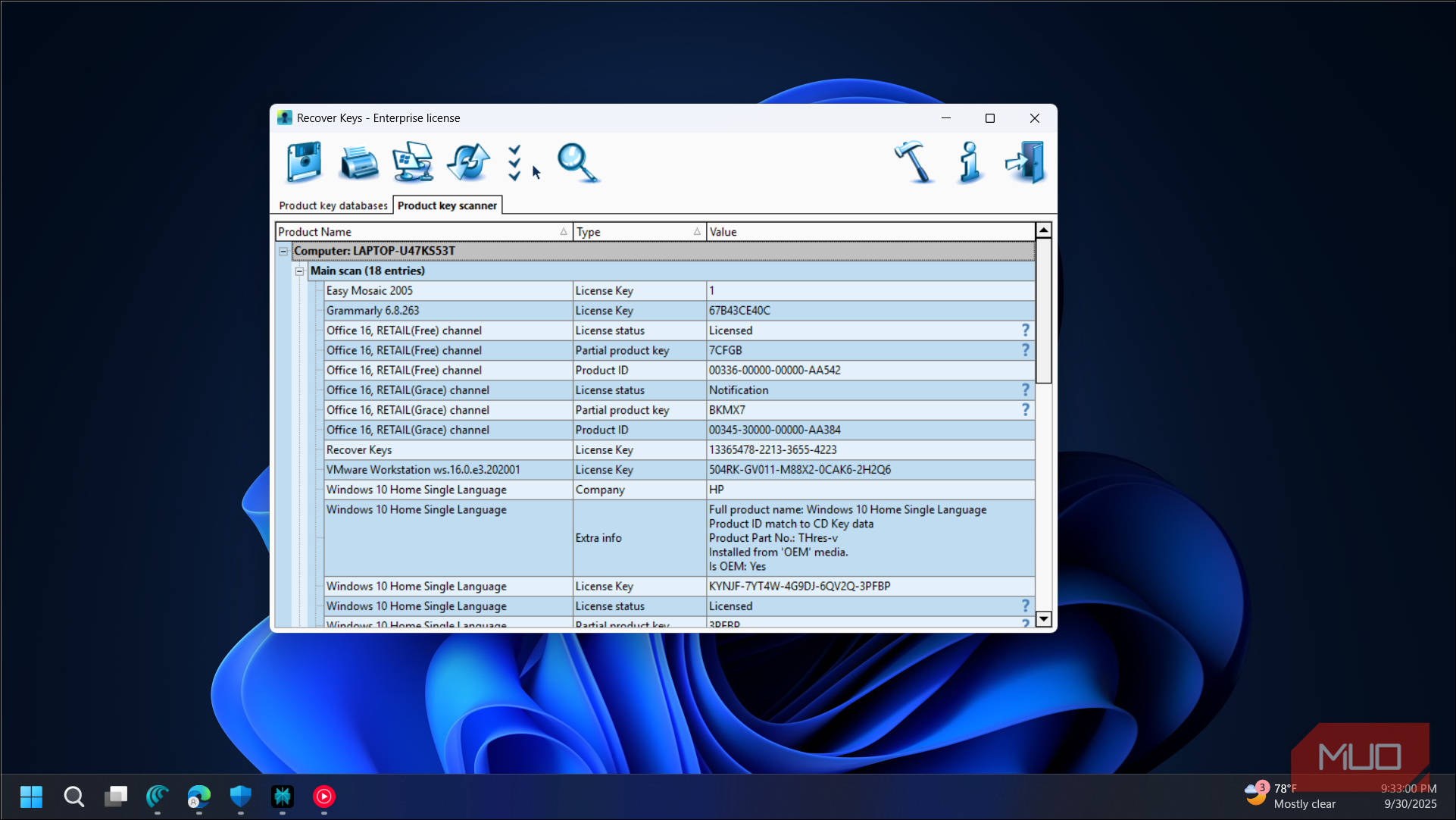Click the Save floppy disk icon
The image size is (1456, 820).
(x=304, y=162)
